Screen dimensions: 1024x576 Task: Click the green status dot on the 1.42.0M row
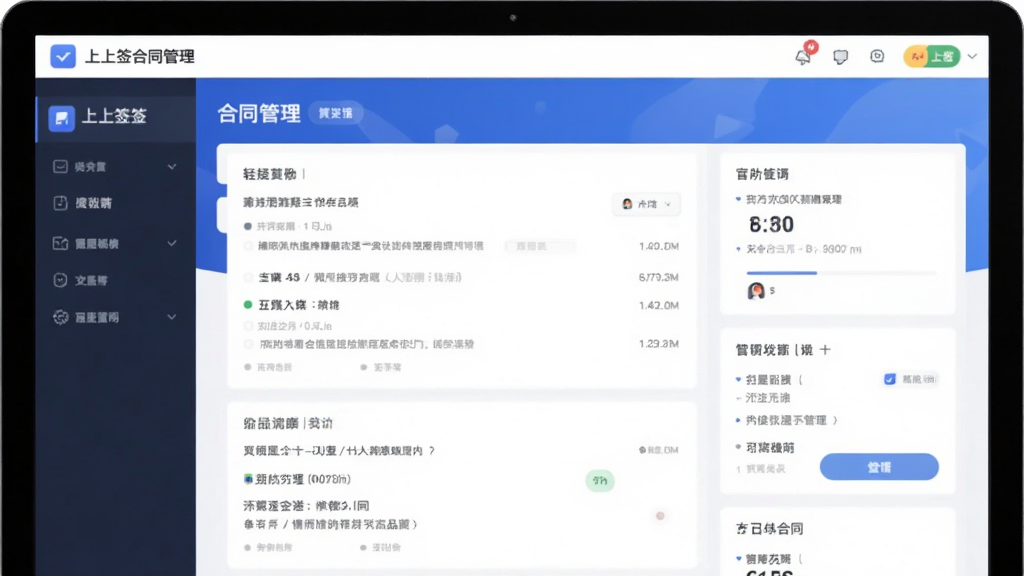pyautogui.click(x=248, y=305)
